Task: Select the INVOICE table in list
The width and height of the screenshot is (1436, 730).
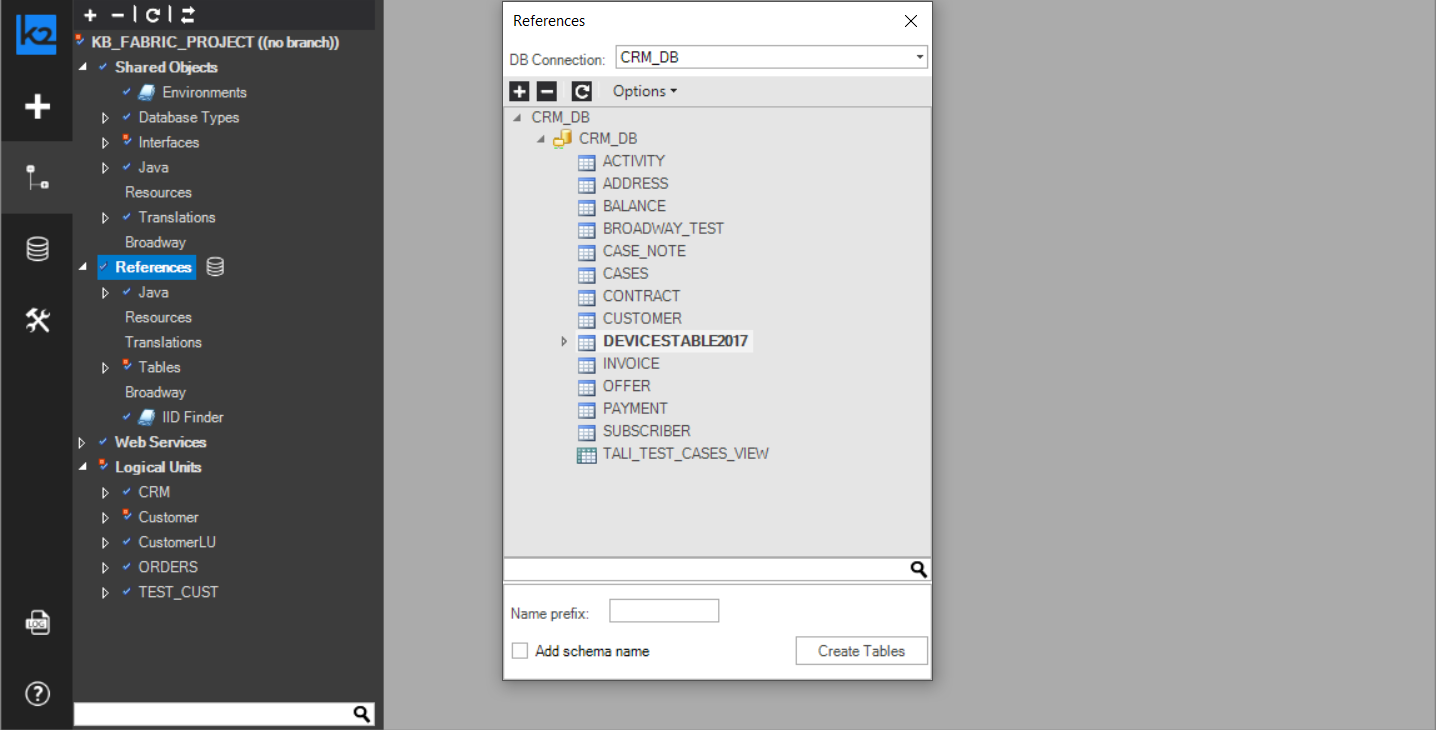Action: (630, 364)
